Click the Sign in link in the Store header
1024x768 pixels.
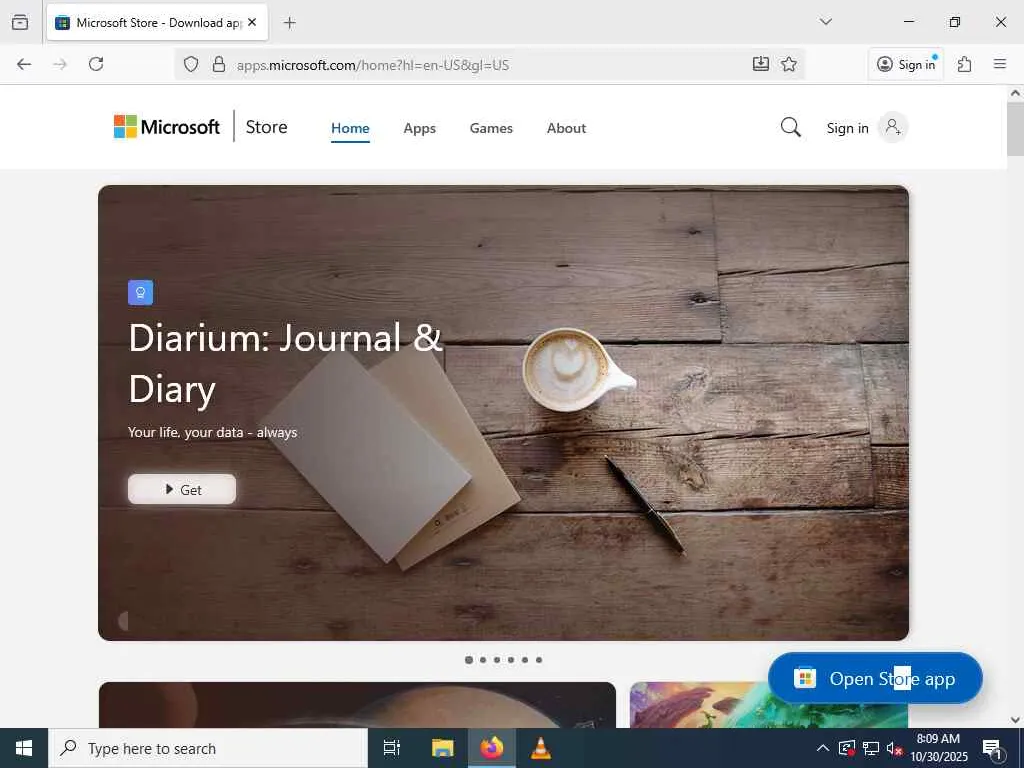847,128
